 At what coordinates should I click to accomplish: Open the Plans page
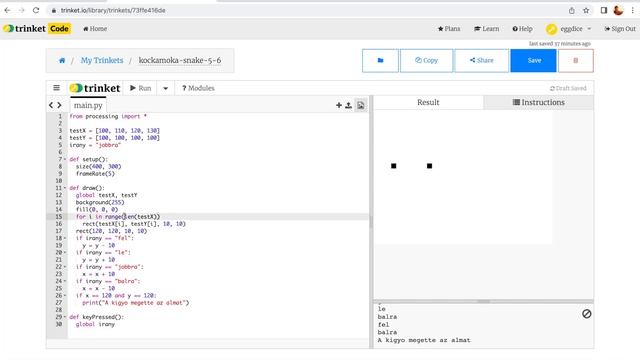coord(449,29)
